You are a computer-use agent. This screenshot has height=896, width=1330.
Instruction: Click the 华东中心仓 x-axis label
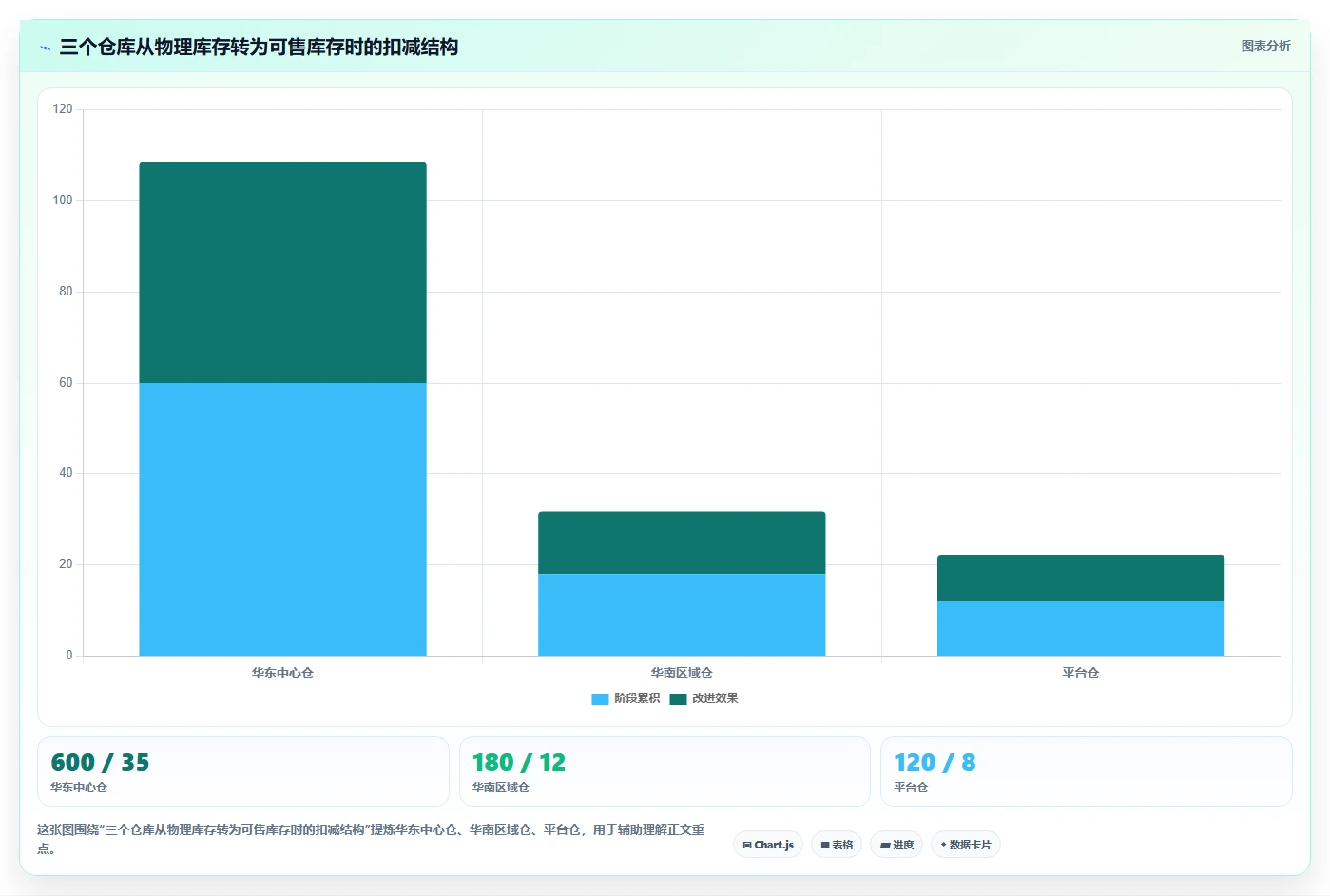click(282, 673)
